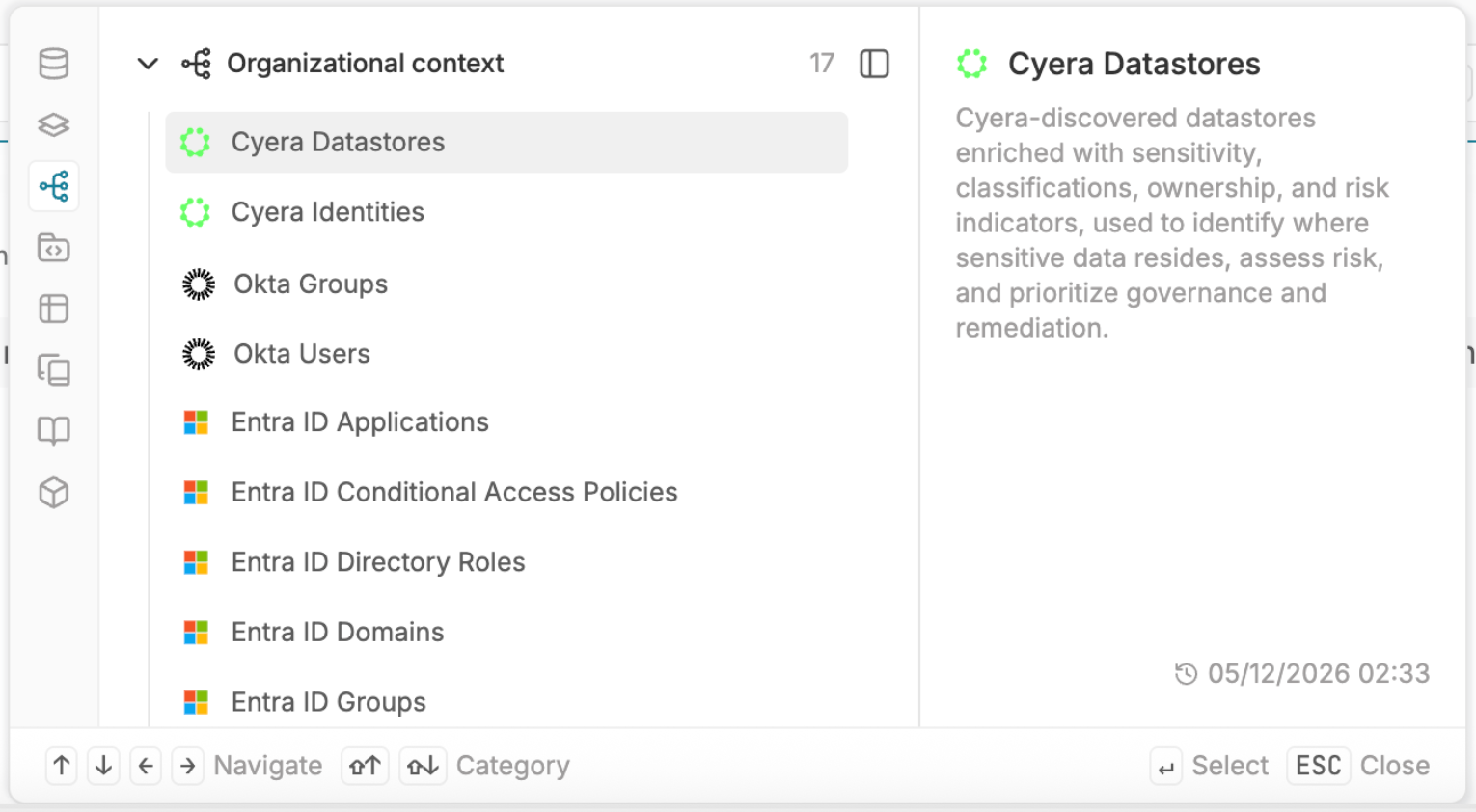
Task: Click the previous category shortcut key
Action: pos(366,766)
